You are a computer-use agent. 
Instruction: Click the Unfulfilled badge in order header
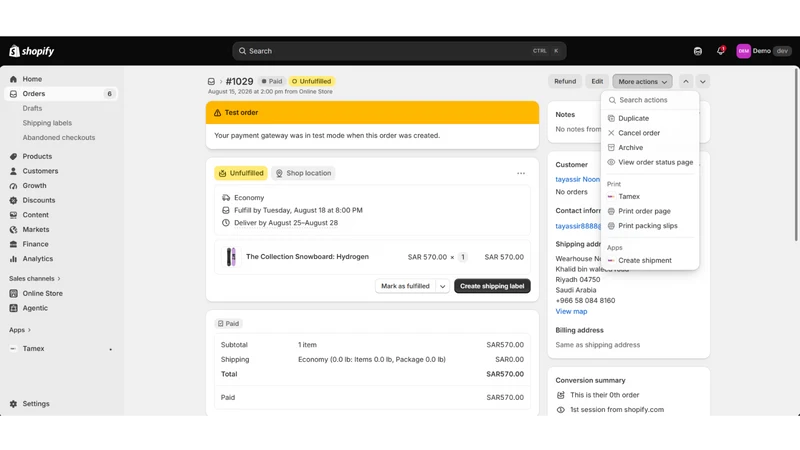tap(311, 82)
